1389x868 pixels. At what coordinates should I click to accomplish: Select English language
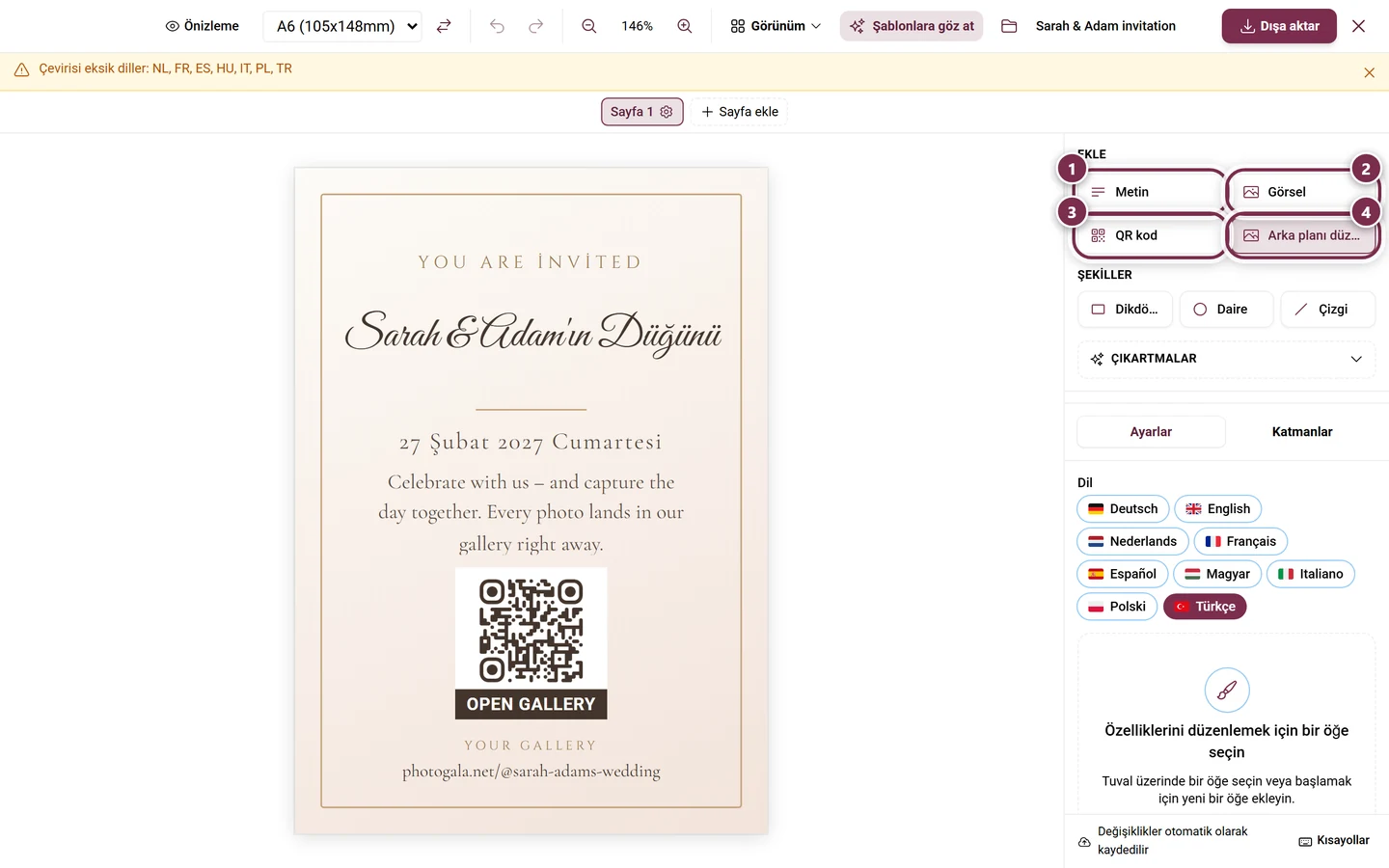point(1217,509)
